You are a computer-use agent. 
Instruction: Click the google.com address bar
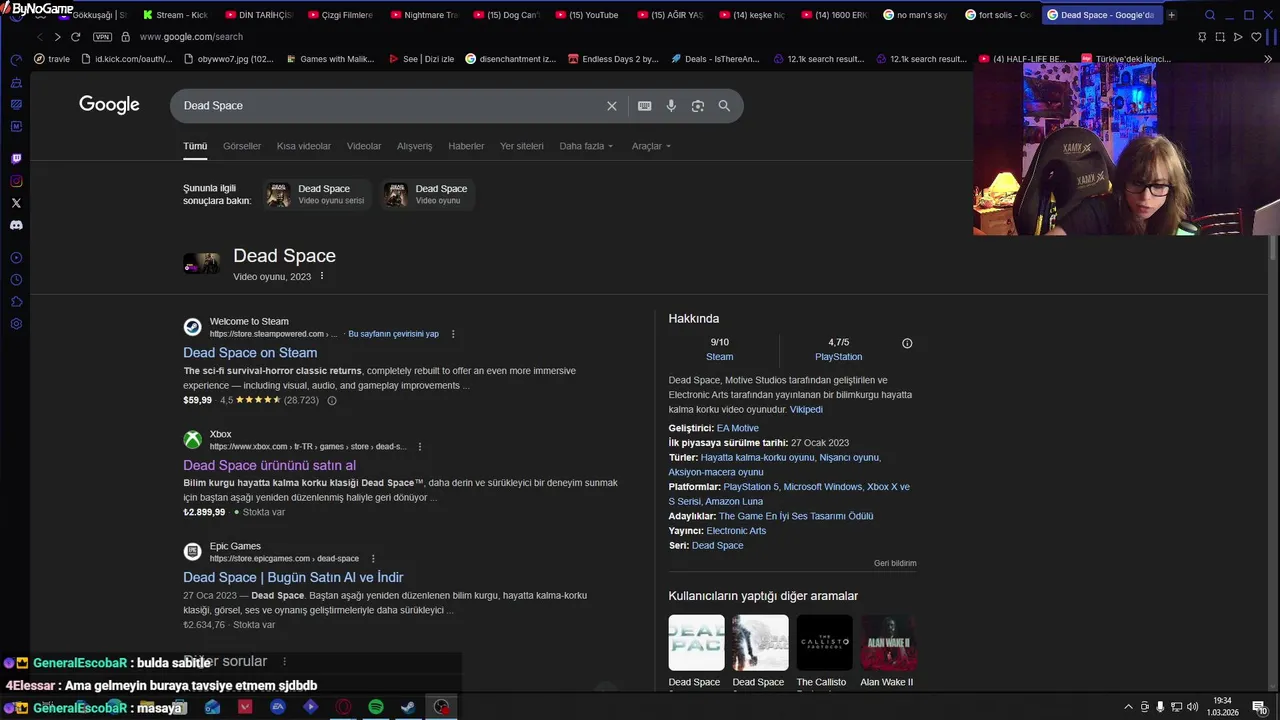tap(191, 37)
